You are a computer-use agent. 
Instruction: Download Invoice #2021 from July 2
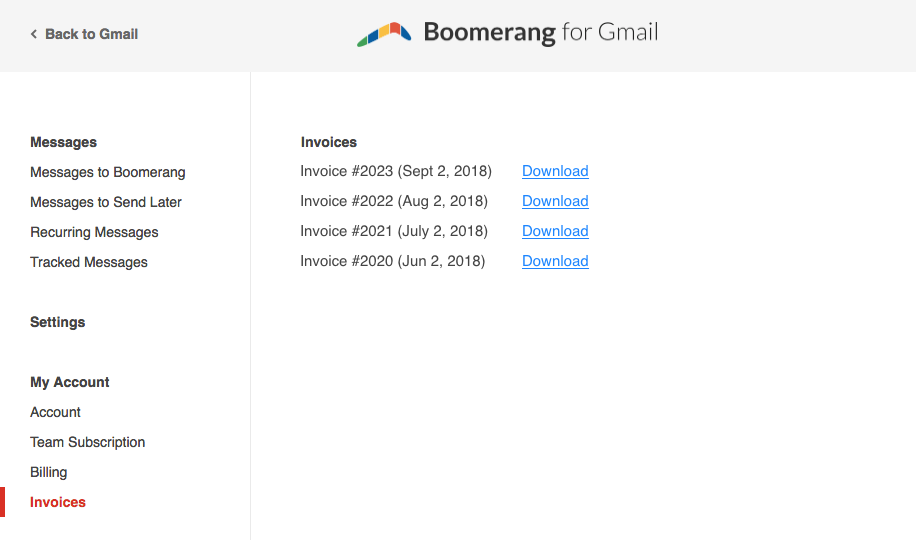click(x=555, y=231)
